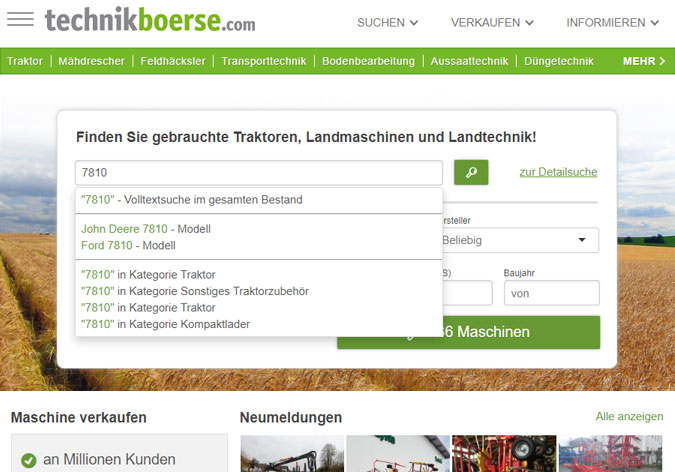Click the green search key button
675x472 pixels.
pyautogui.click(x=471, y=172)
